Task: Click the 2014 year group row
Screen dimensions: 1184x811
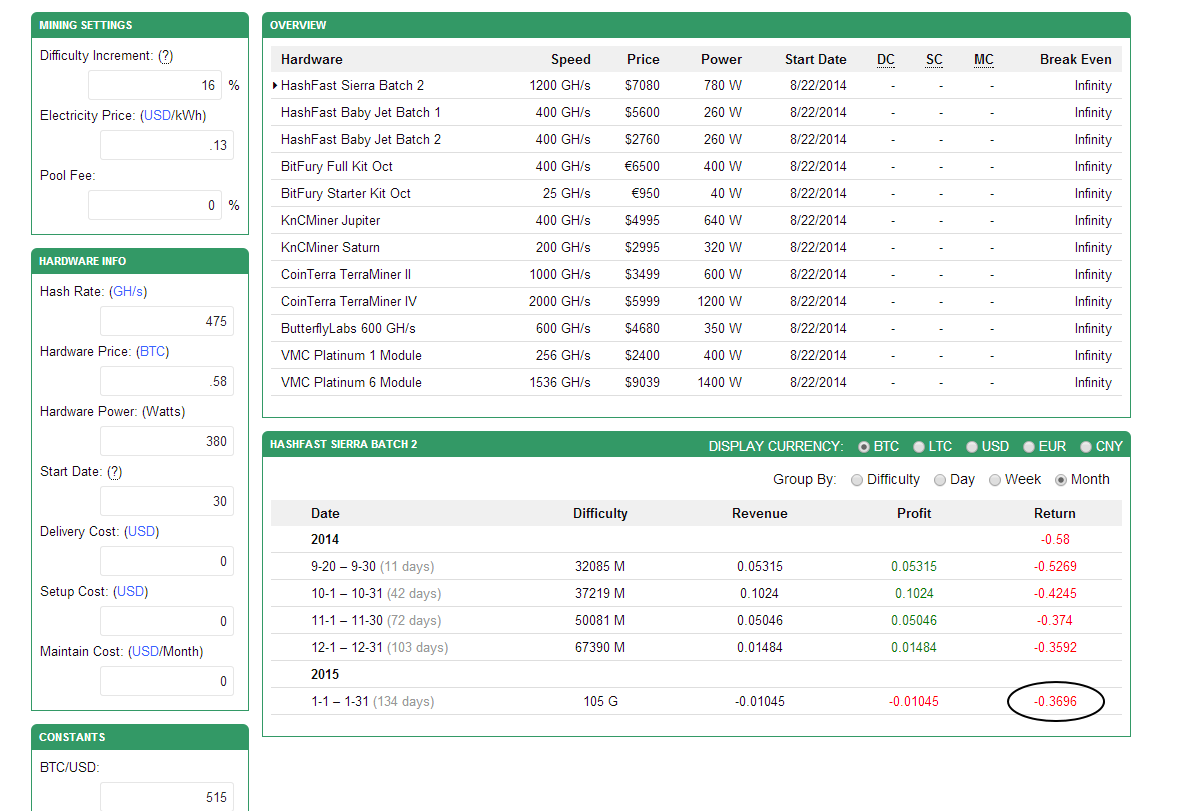Action: pyautogui.click(x=696, y=540)
